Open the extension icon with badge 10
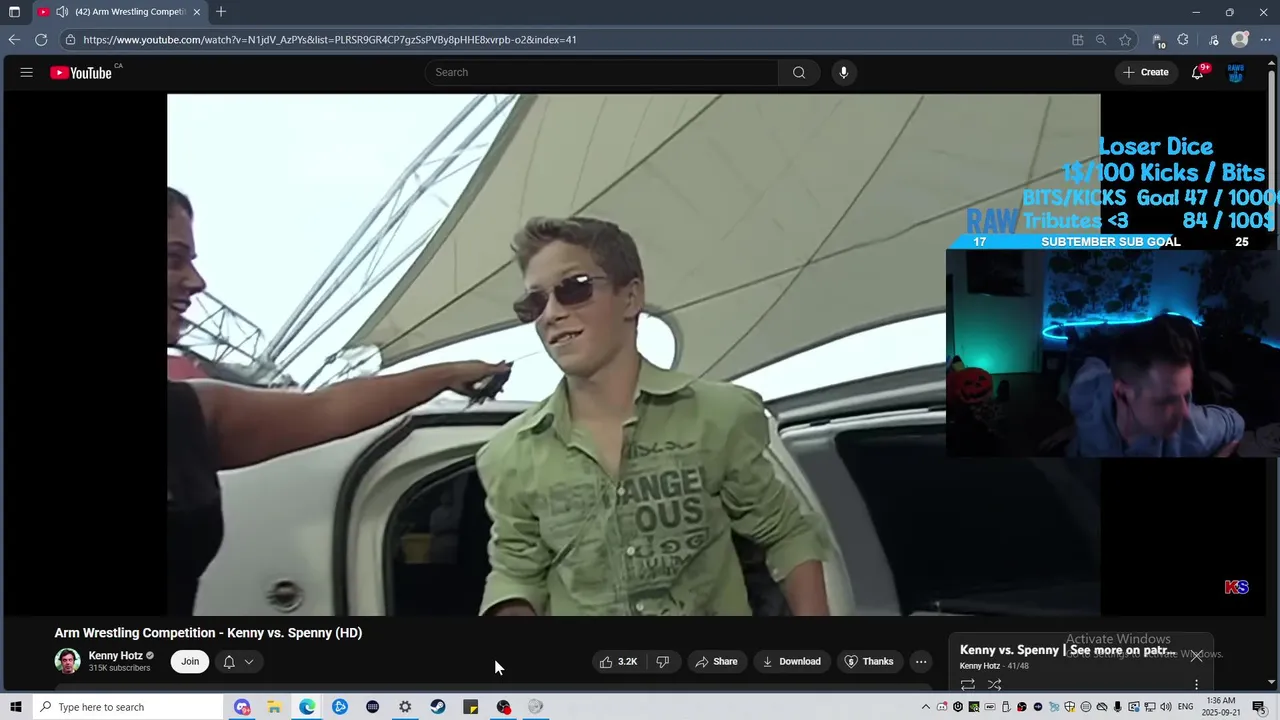The image size is (1280, 720). coord(1159,40)
